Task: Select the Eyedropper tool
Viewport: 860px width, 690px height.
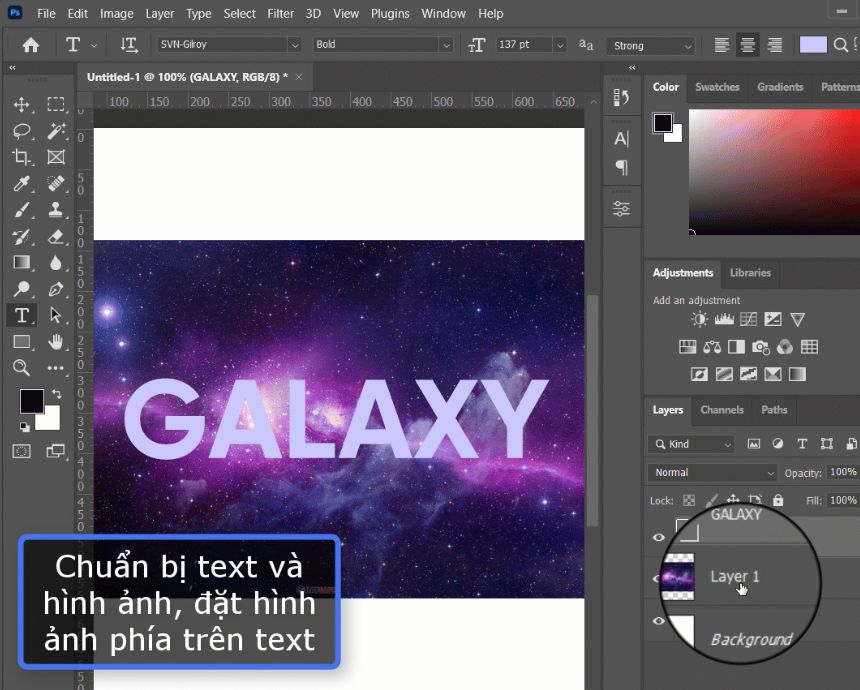Action: [21, 183]
